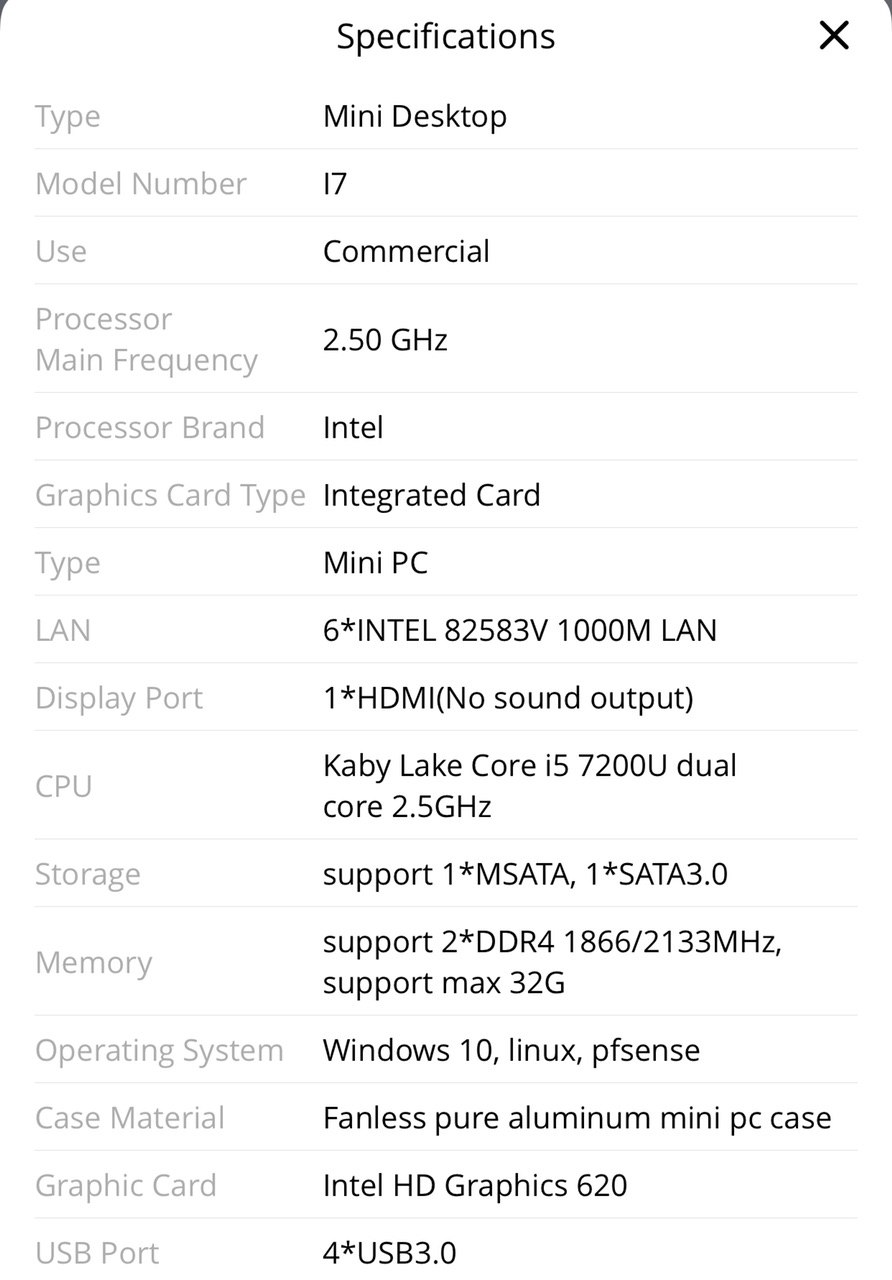Select the Windows 10, linux, pfsense value
This screenshot has width=892, height=1280.
pyautogui.click(x=511, y=1051)
